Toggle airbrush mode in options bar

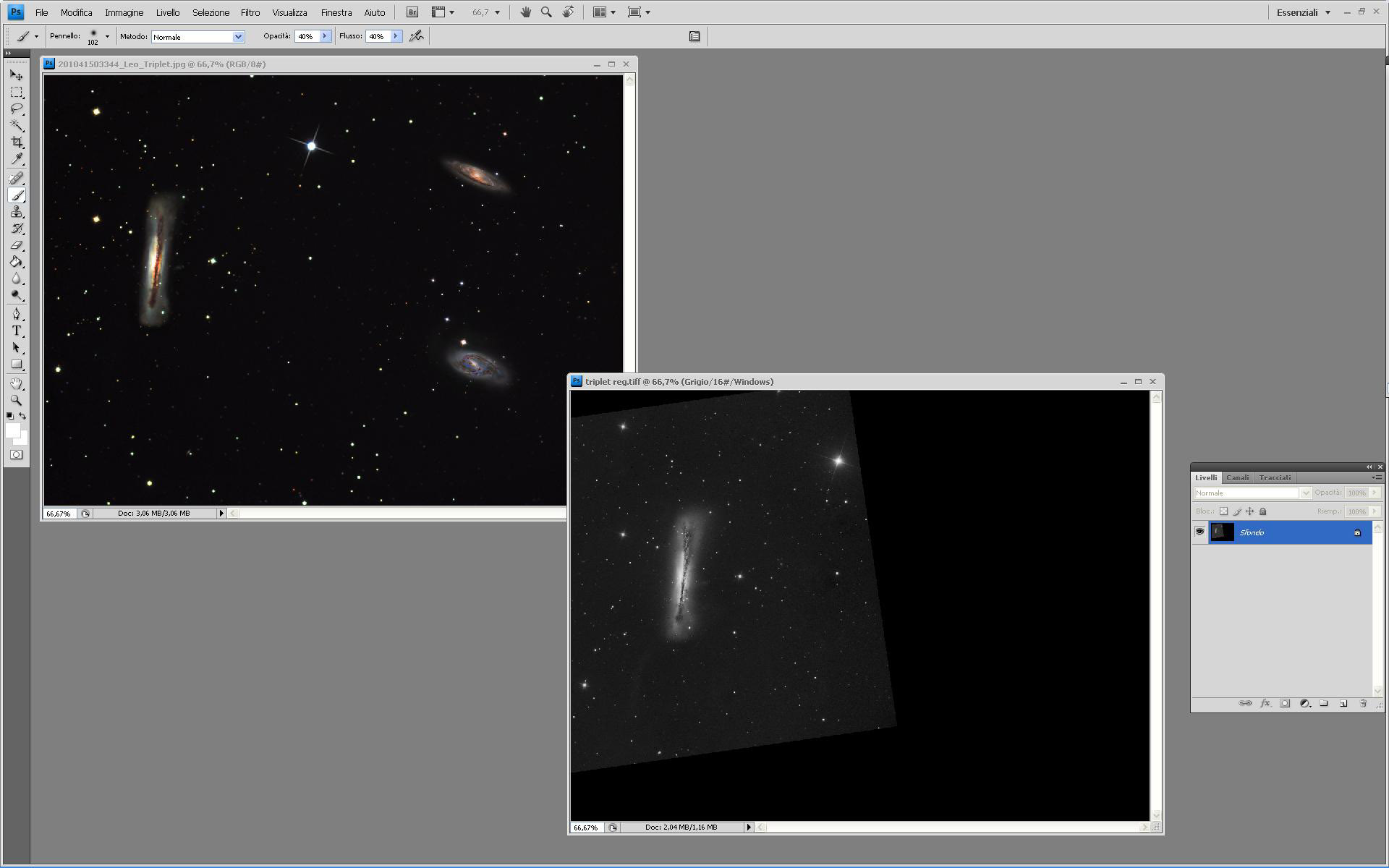416,36
